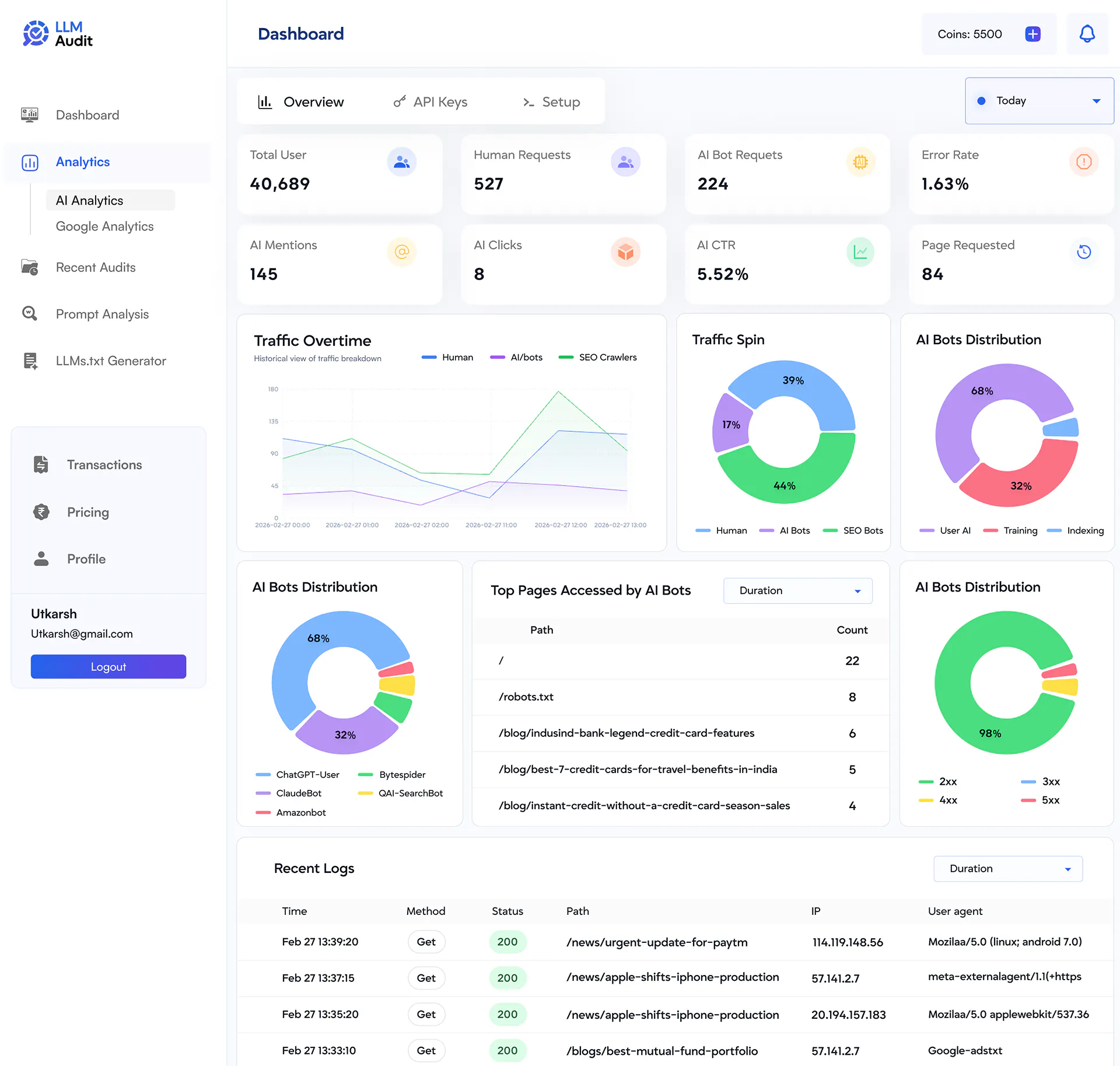Click the AI CTR chart icon
This screenshot has width=1120, height=1066.
pyautogui.click(x=860, y=252)
